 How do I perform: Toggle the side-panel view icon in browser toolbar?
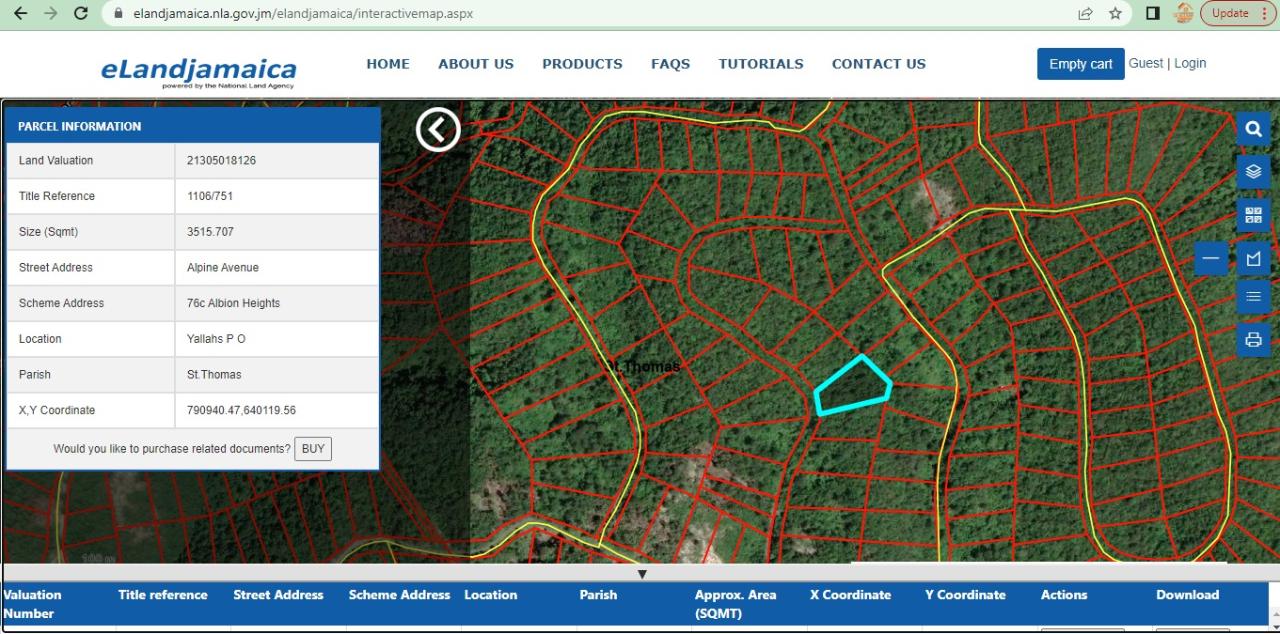(x=1152, y=13)
